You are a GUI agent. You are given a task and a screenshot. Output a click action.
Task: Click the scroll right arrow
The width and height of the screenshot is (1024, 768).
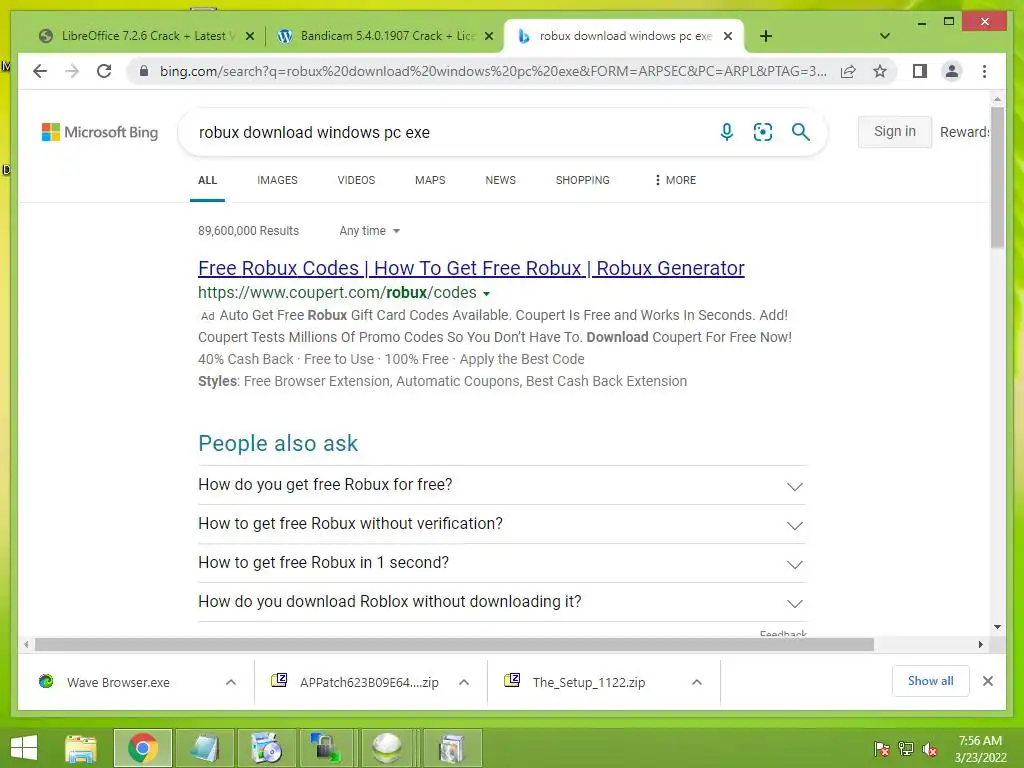click(980, 645)
